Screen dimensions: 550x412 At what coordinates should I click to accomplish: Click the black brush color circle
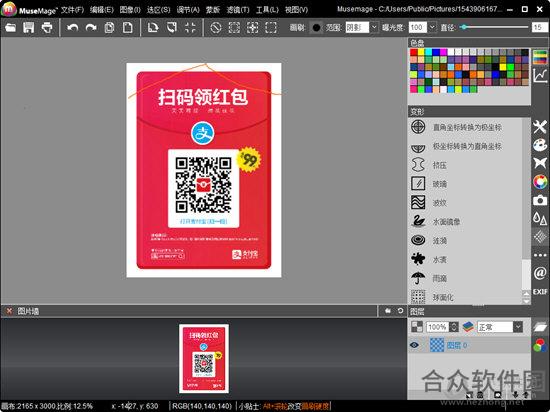pyautogui.click(x=316, y=27)
